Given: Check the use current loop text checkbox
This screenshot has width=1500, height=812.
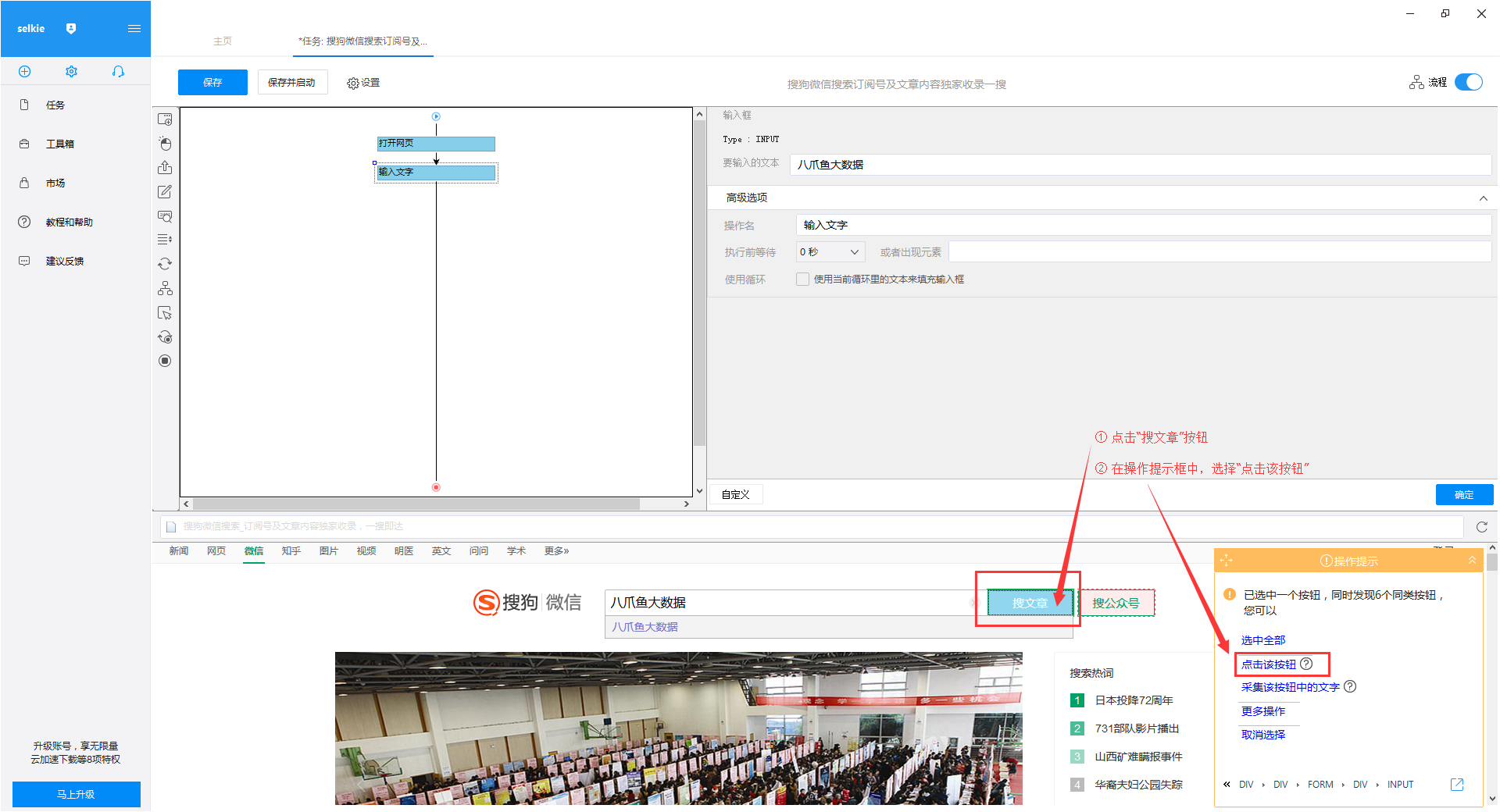Looking at the screenshot, I should tap(802, 280).
